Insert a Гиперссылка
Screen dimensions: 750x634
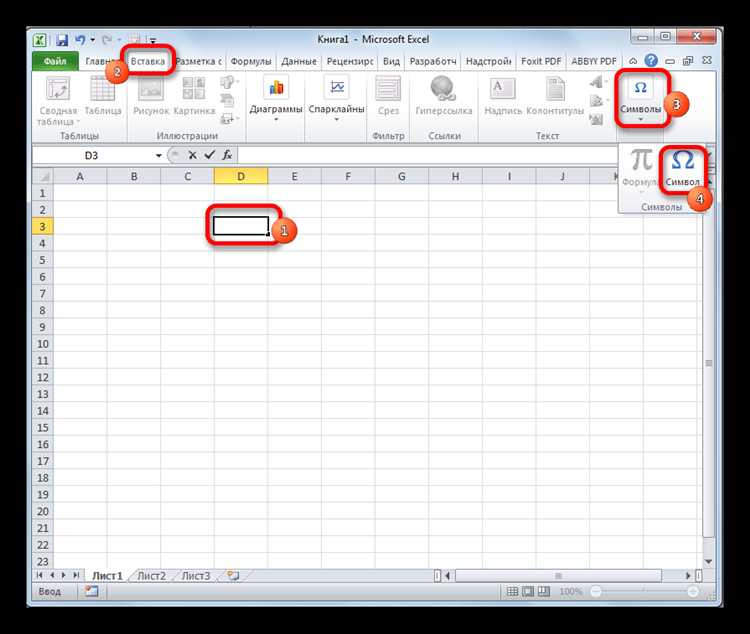(x=443, y=96)
